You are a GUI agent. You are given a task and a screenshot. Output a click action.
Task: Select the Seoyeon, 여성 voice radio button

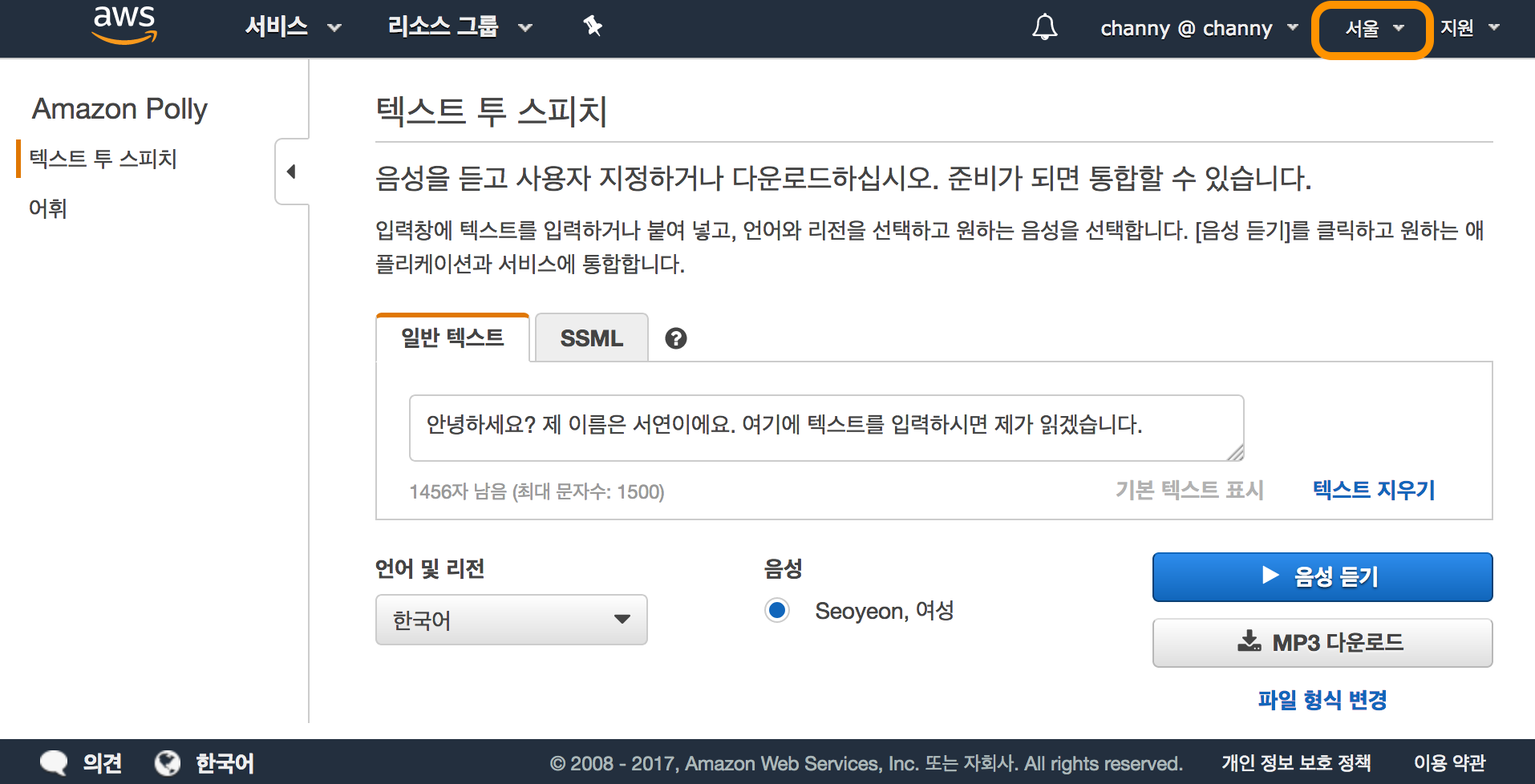coord(777,611)
